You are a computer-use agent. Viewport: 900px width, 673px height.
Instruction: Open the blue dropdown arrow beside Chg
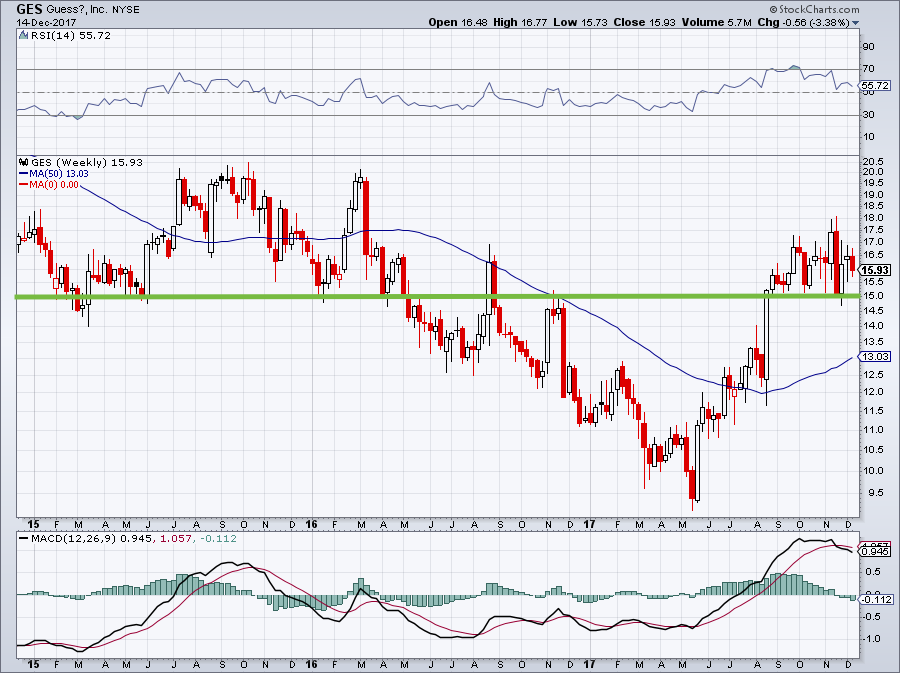(x=856, y=24)
